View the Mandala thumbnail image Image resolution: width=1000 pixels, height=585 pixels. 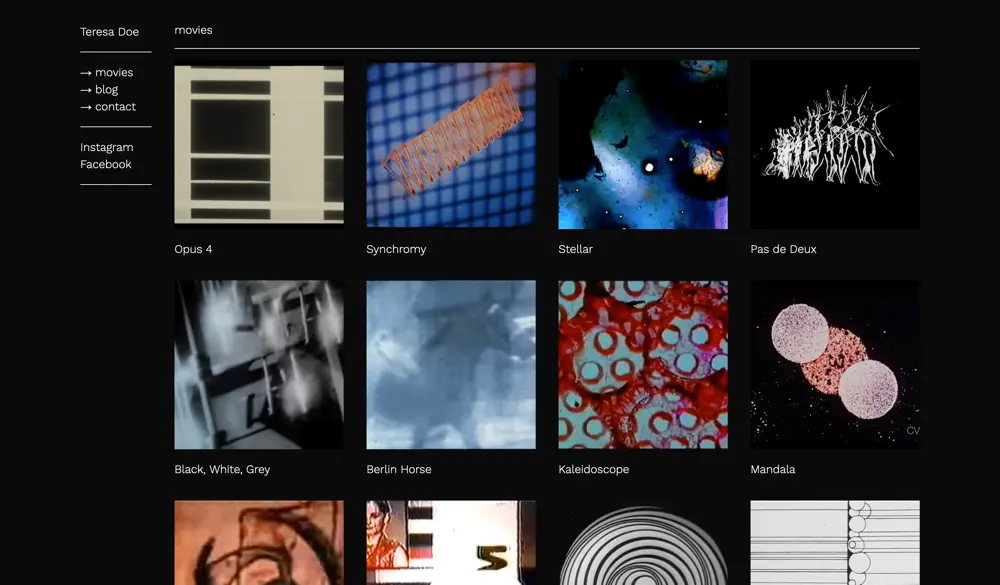click(835, 365)
